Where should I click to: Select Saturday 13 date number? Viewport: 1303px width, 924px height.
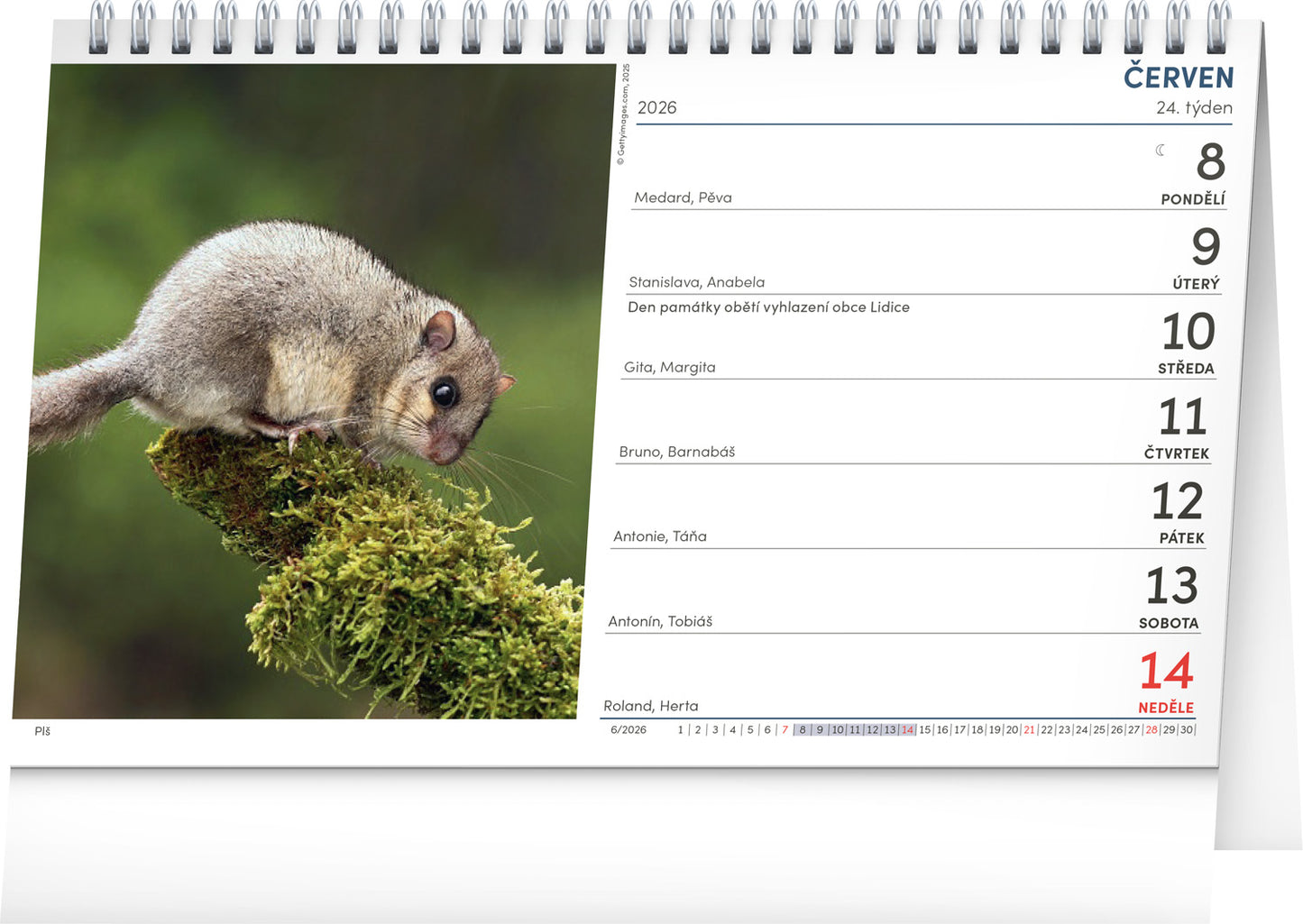[1171, 586]
